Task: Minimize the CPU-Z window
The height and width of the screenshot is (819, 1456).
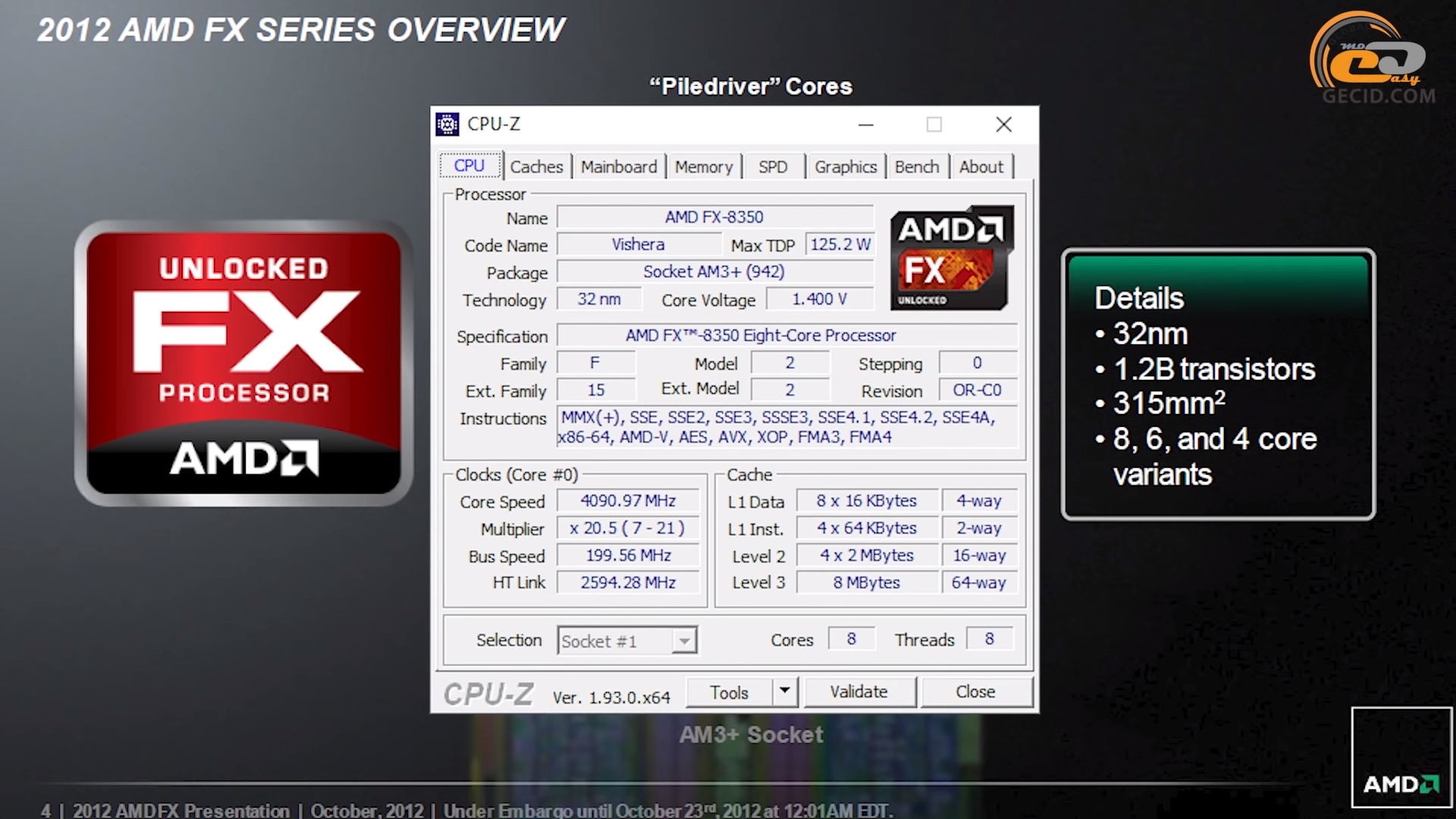Action: pos(866,124)
